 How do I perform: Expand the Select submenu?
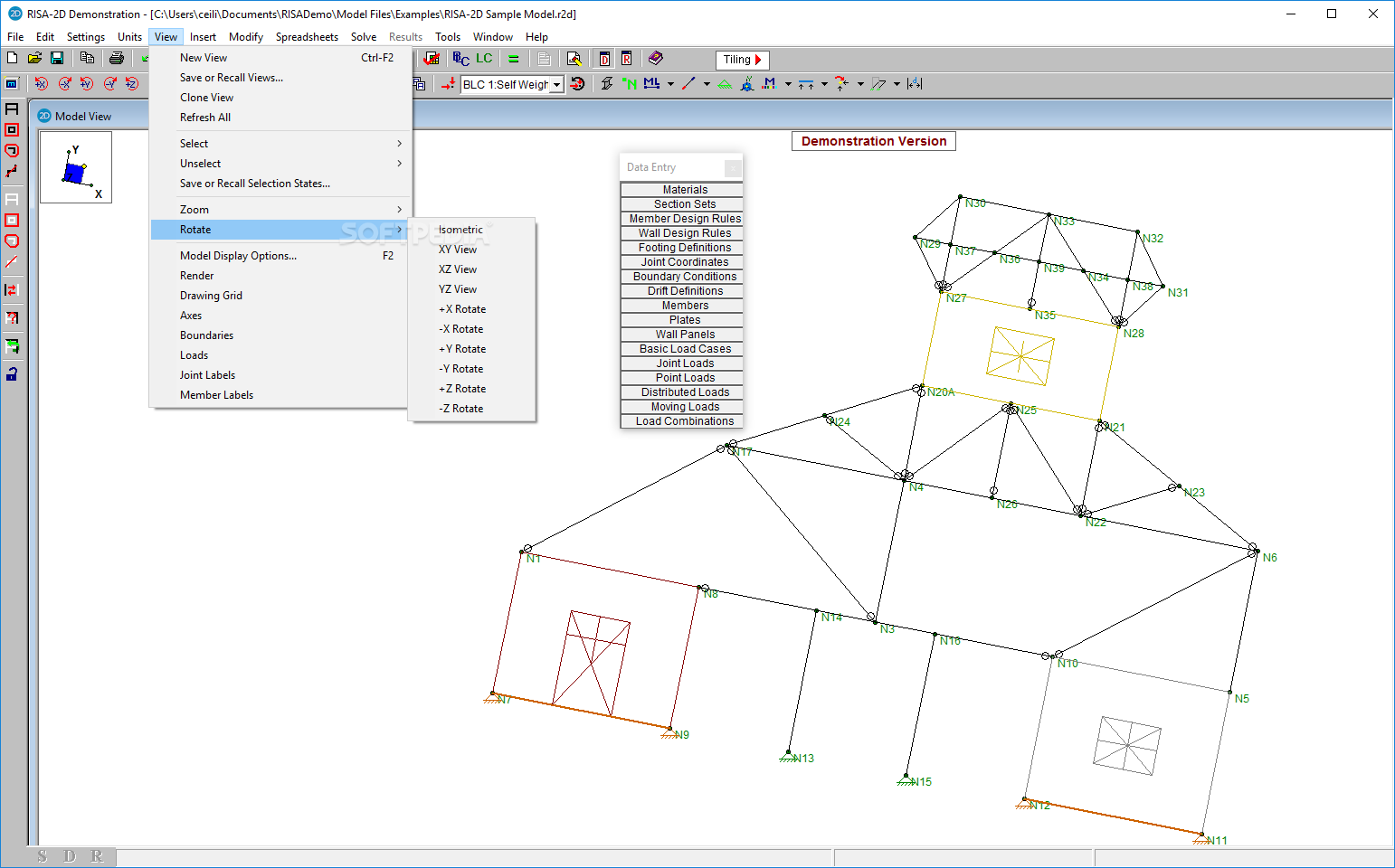click(x=280, y=144)
